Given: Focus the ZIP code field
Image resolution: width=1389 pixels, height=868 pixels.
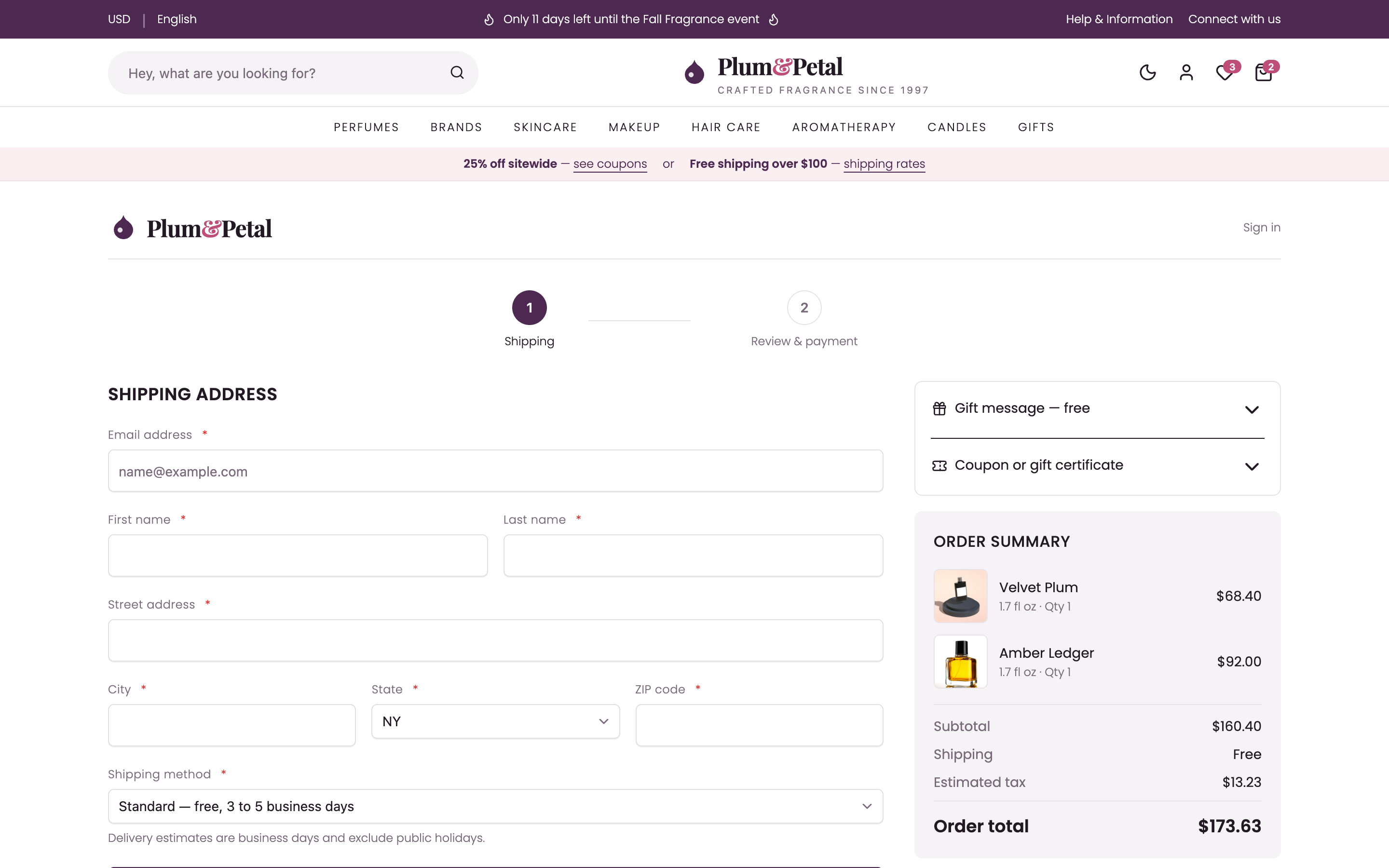Looking at the screenshot, I should pyautogui.click(x=759, y=725).
